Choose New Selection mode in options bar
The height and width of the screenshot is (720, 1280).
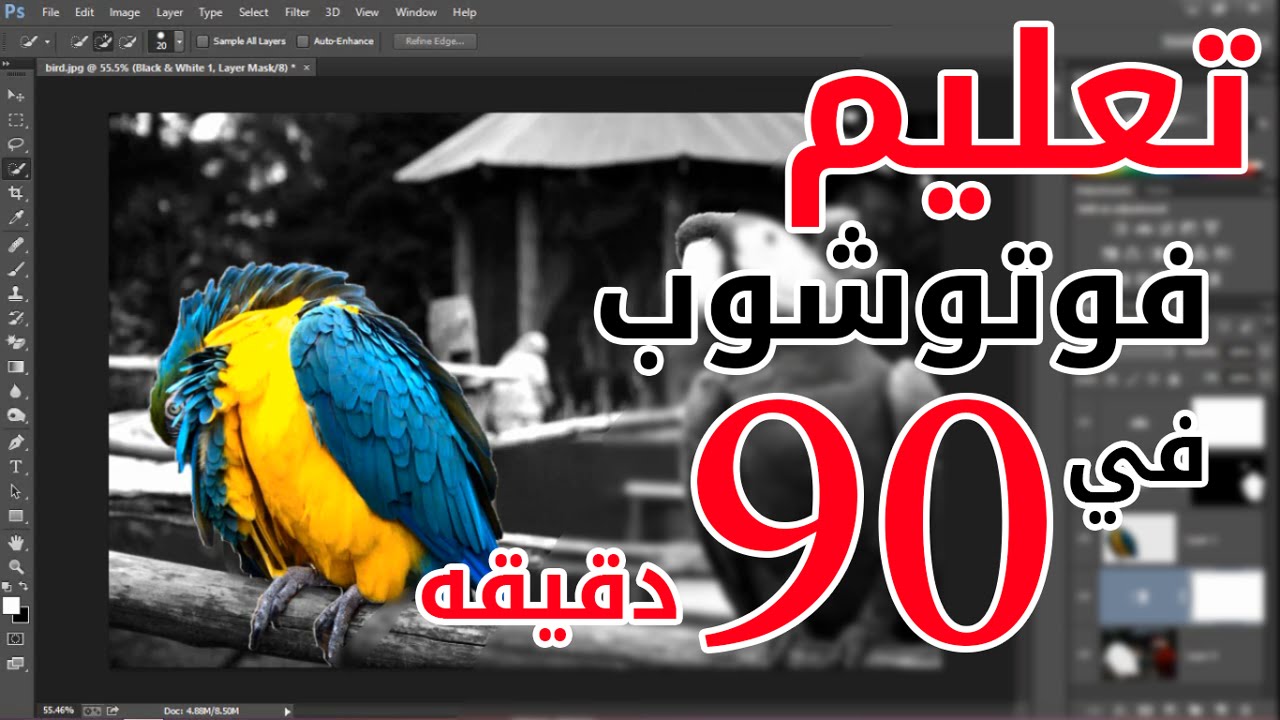(80, 42)
